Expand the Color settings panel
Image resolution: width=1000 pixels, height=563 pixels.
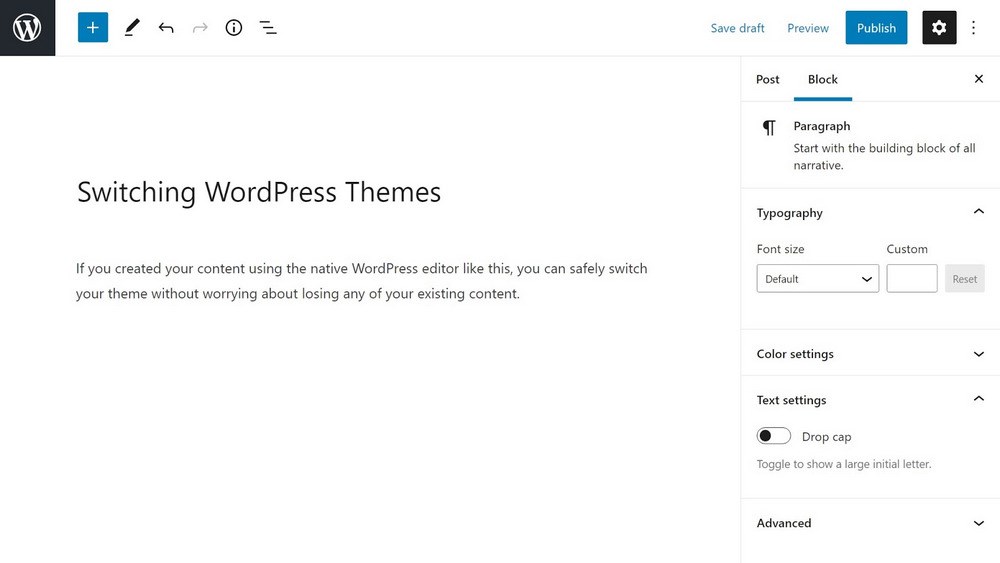870,353
